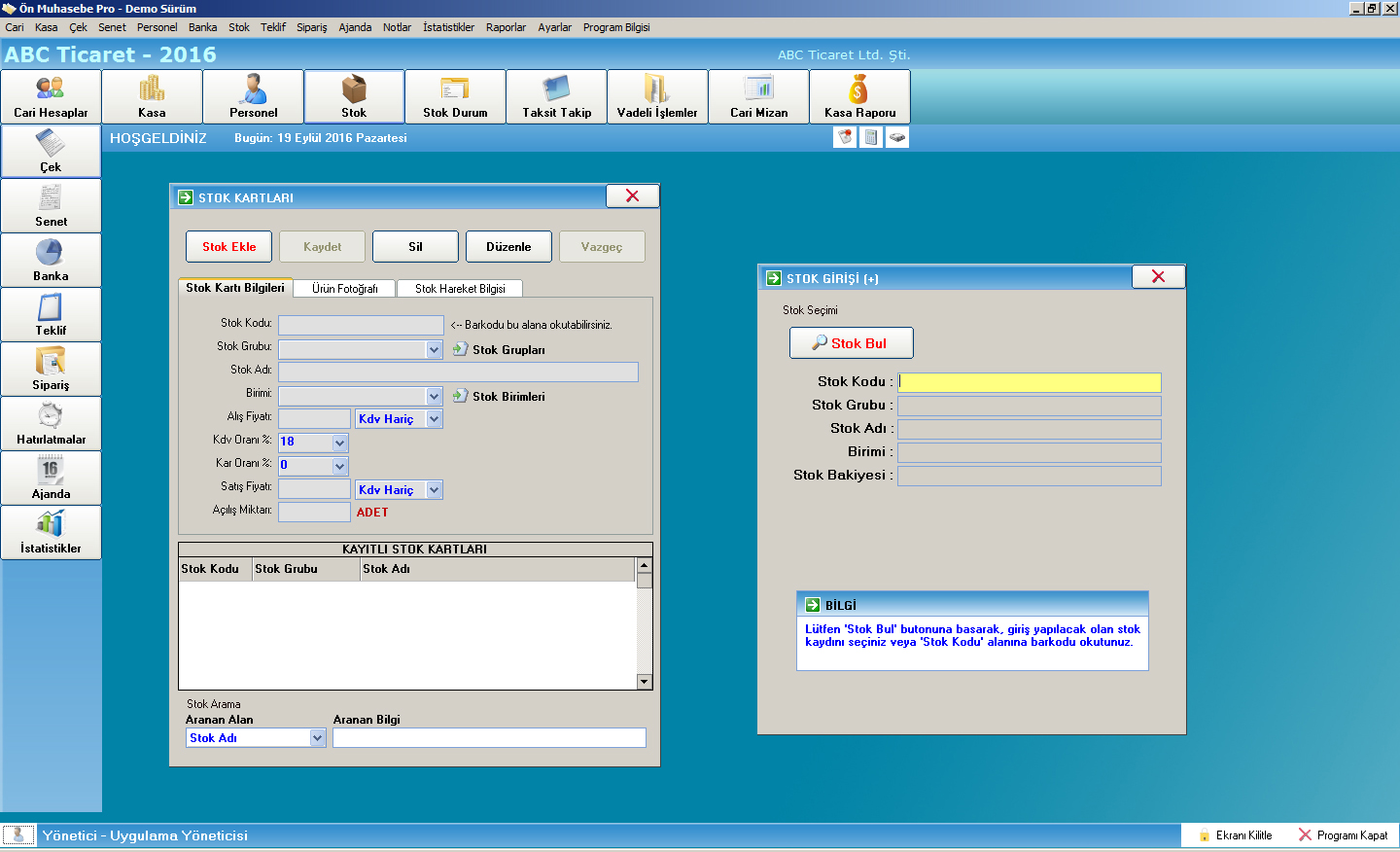The width and height of the screenshot is (1400, 852).
Task: Open Ajanda calendar icon in sidebar
Action: tap(51, 478)
